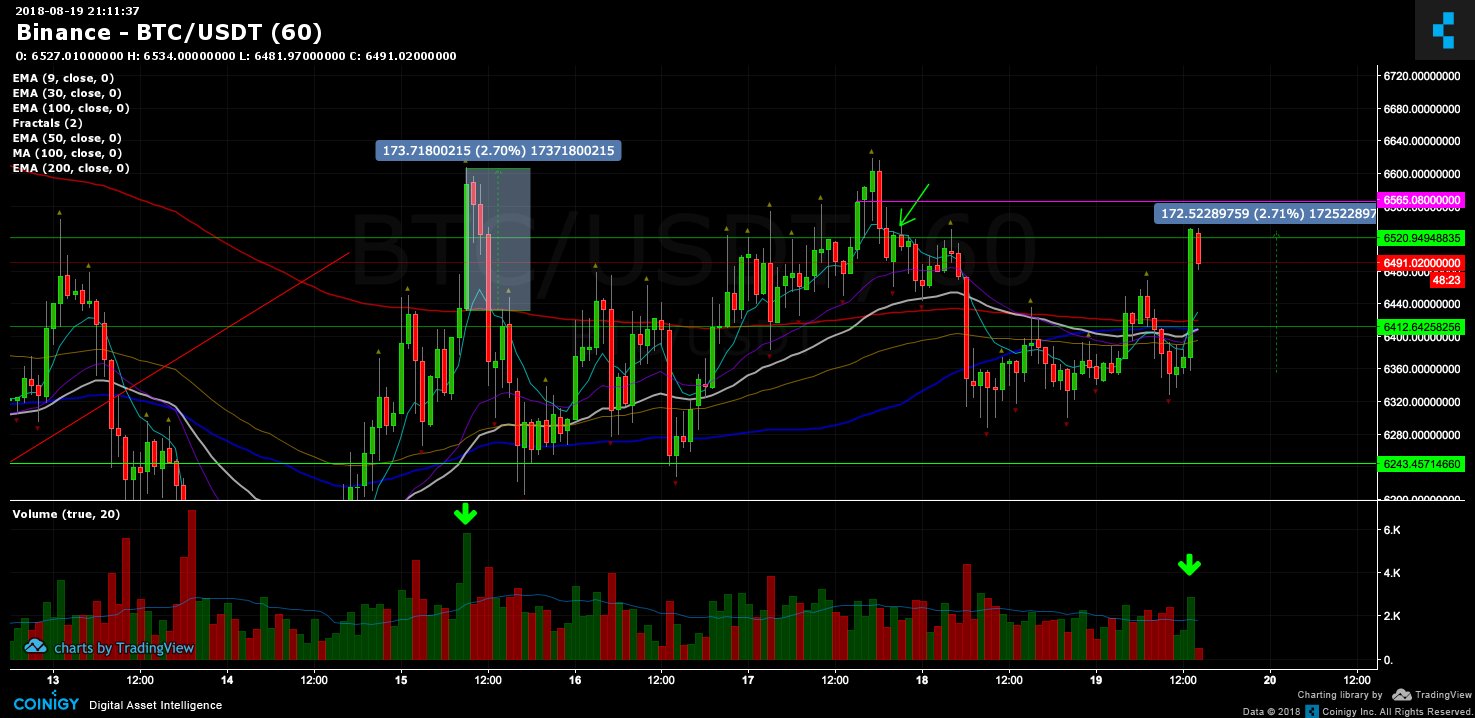
Task: Click date label 15 on the time axis
Action: [401, 679]
